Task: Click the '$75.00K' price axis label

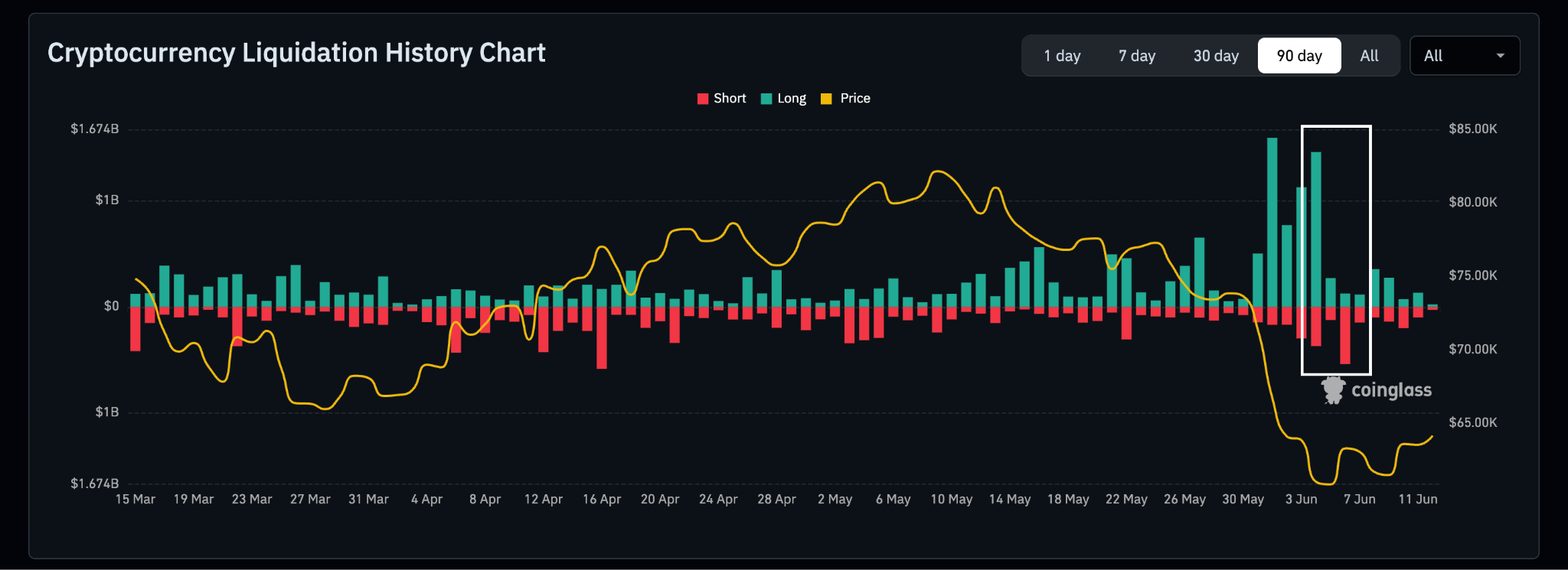Action: [1473, 275]
